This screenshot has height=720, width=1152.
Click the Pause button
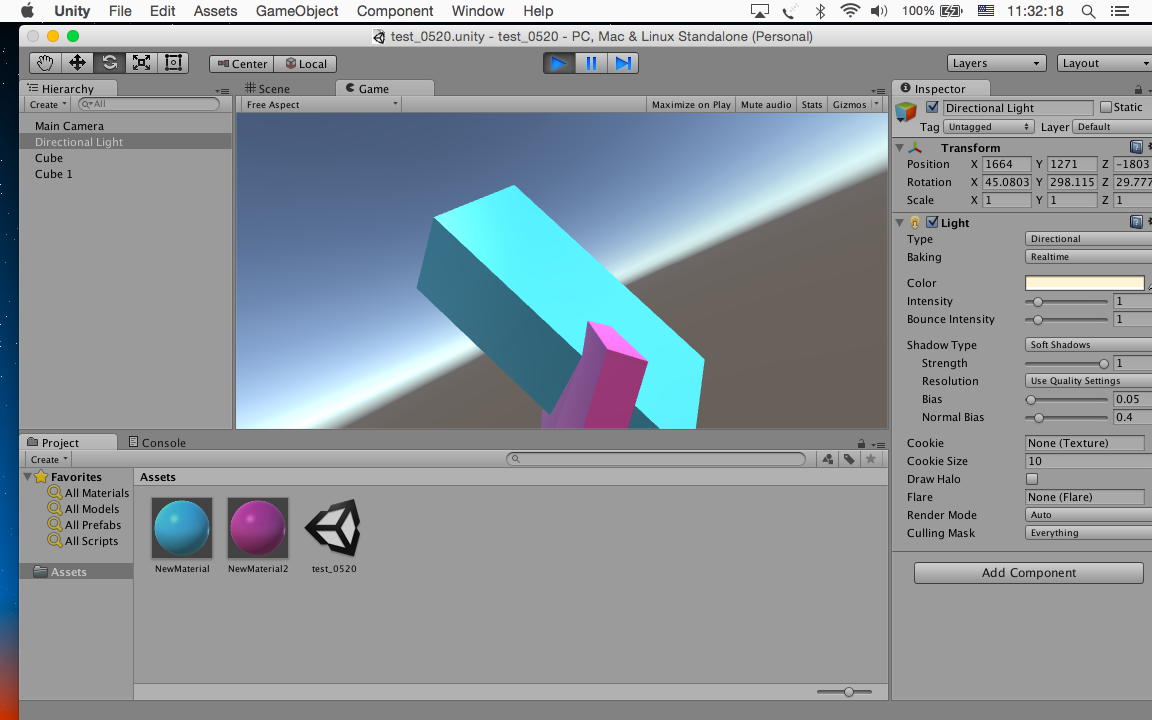[x=591, y=63]
